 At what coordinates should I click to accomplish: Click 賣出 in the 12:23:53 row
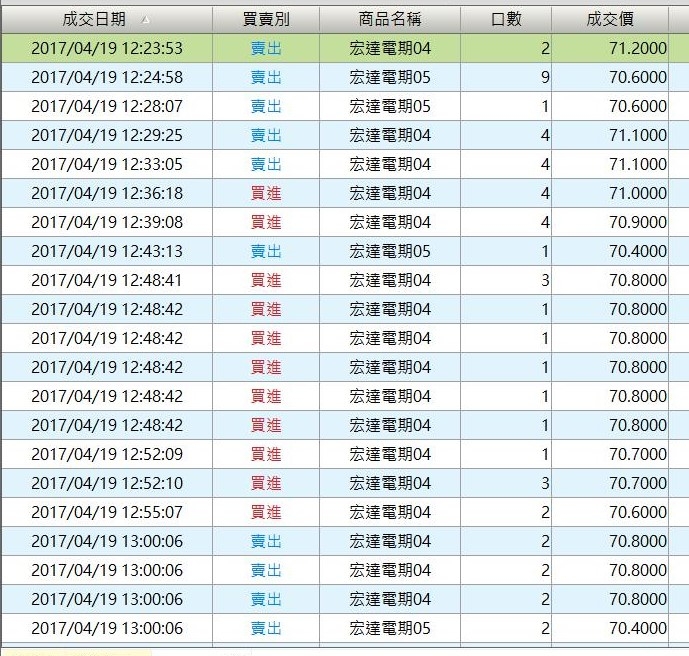(266, 48)
